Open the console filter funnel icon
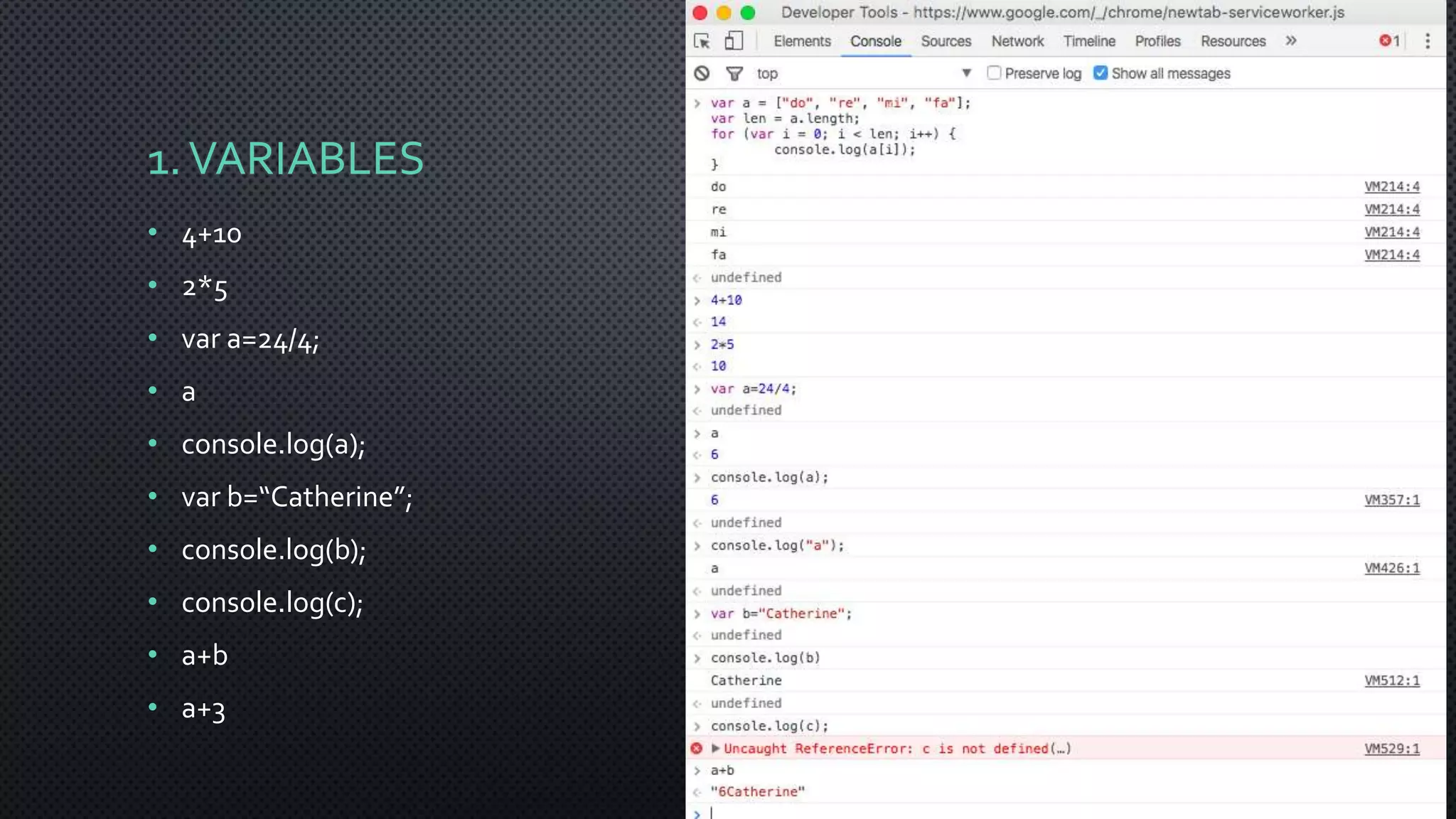 pyautogui.click(x=734, y=73)
